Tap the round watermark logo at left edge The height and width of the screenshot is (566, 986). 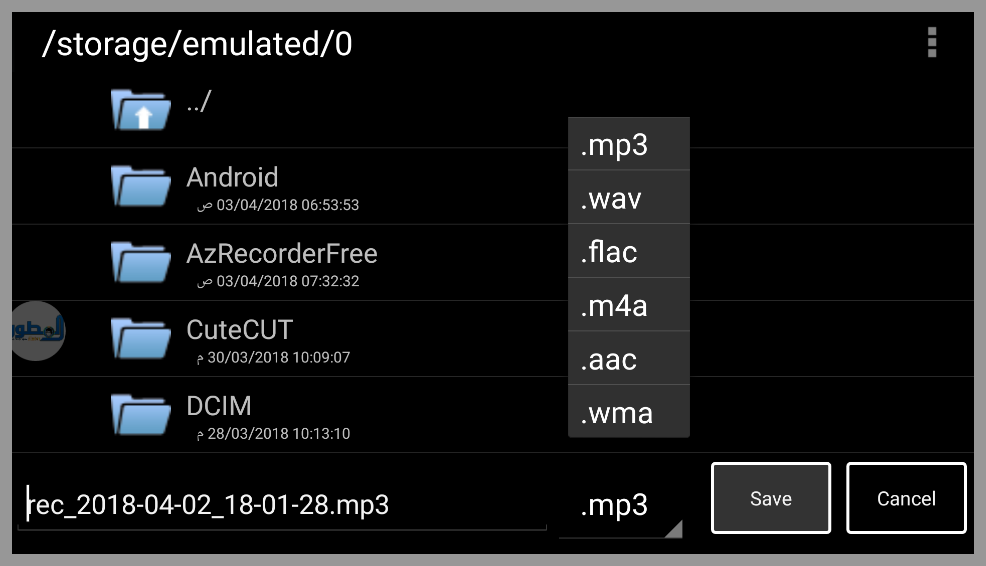tap(39, 330)
